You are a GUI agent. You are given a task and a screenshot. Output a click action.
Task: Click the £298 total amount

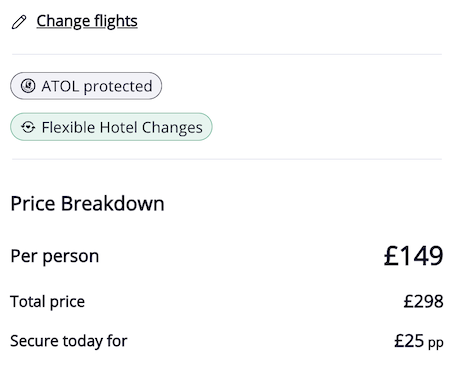[x=423, y=301]
